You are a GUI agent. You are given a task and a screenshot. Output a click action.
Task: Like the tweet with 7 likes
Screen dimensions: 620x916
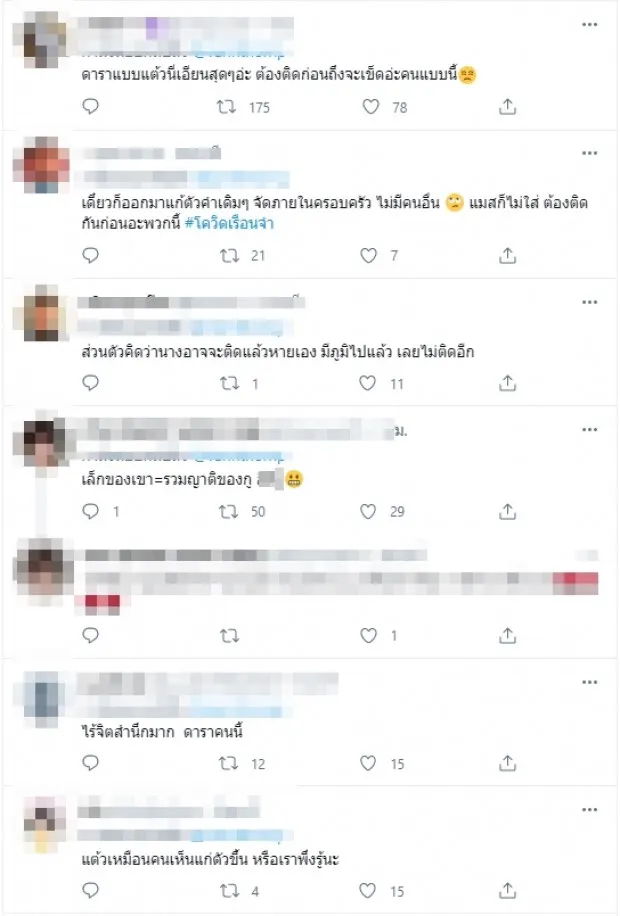[x=368, y=255]
